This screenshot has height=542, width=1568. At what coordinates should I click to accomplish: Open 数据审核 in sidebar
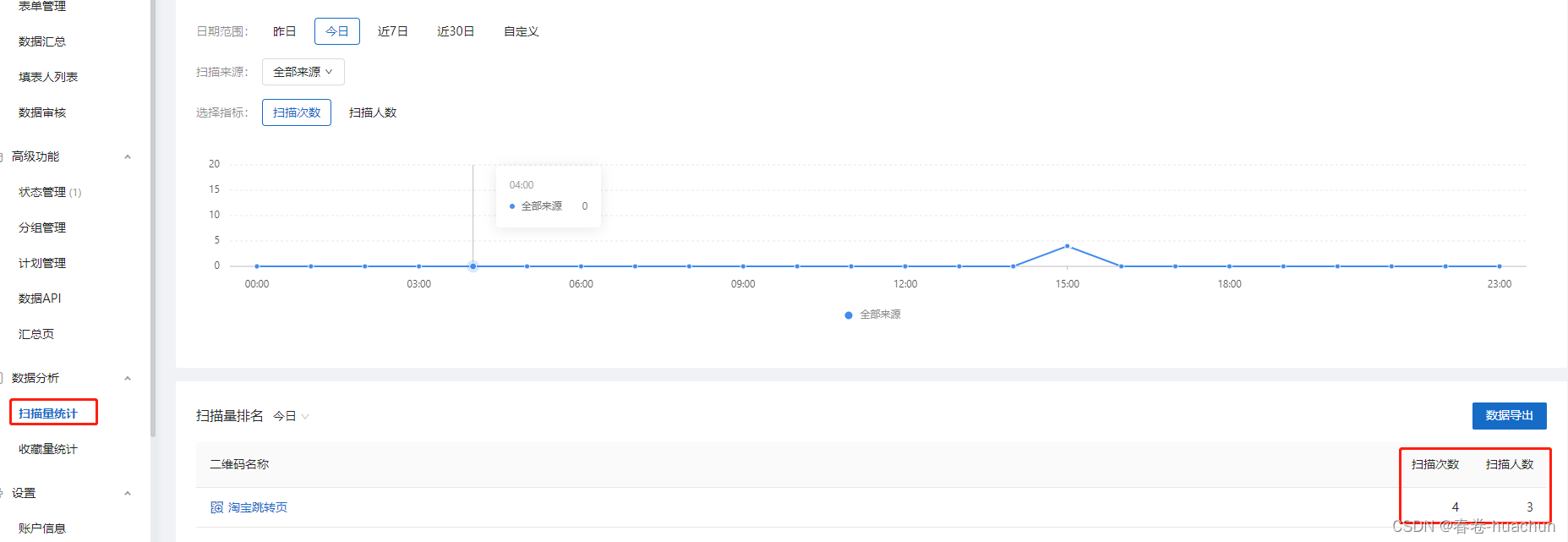tap(42, 112)
